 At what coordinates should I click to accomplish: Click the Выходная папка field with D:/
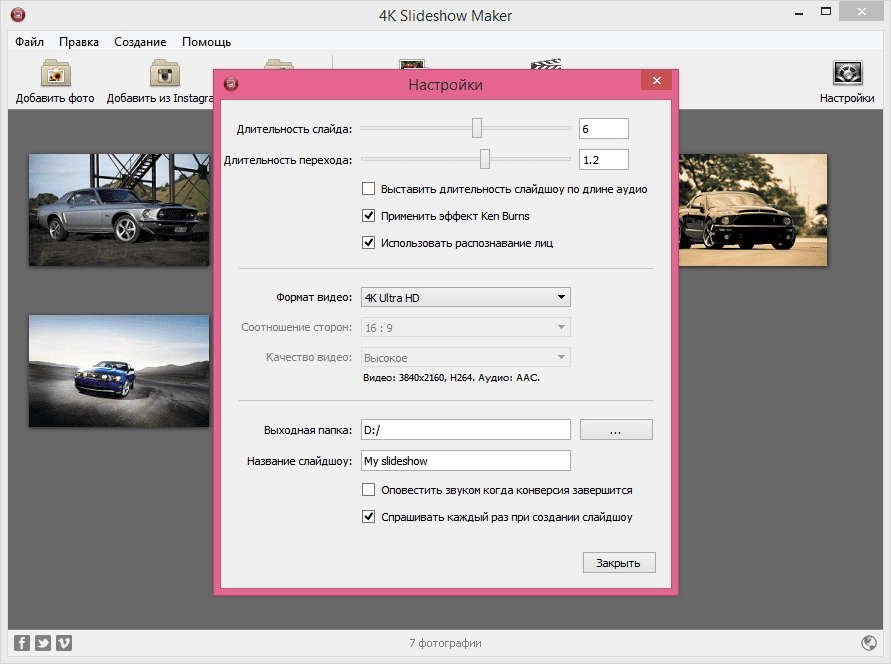(x=465, y=430)
